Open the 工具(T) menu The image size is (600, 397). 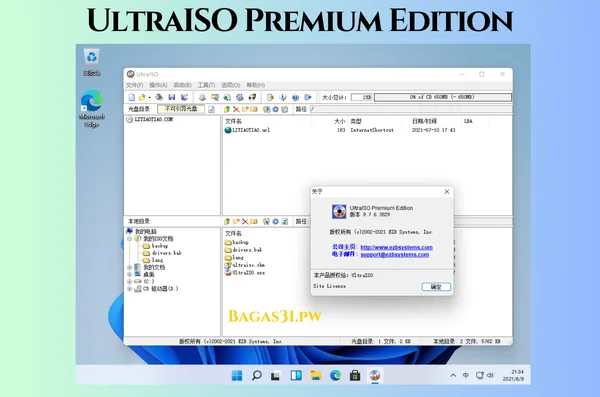[206, 85]
